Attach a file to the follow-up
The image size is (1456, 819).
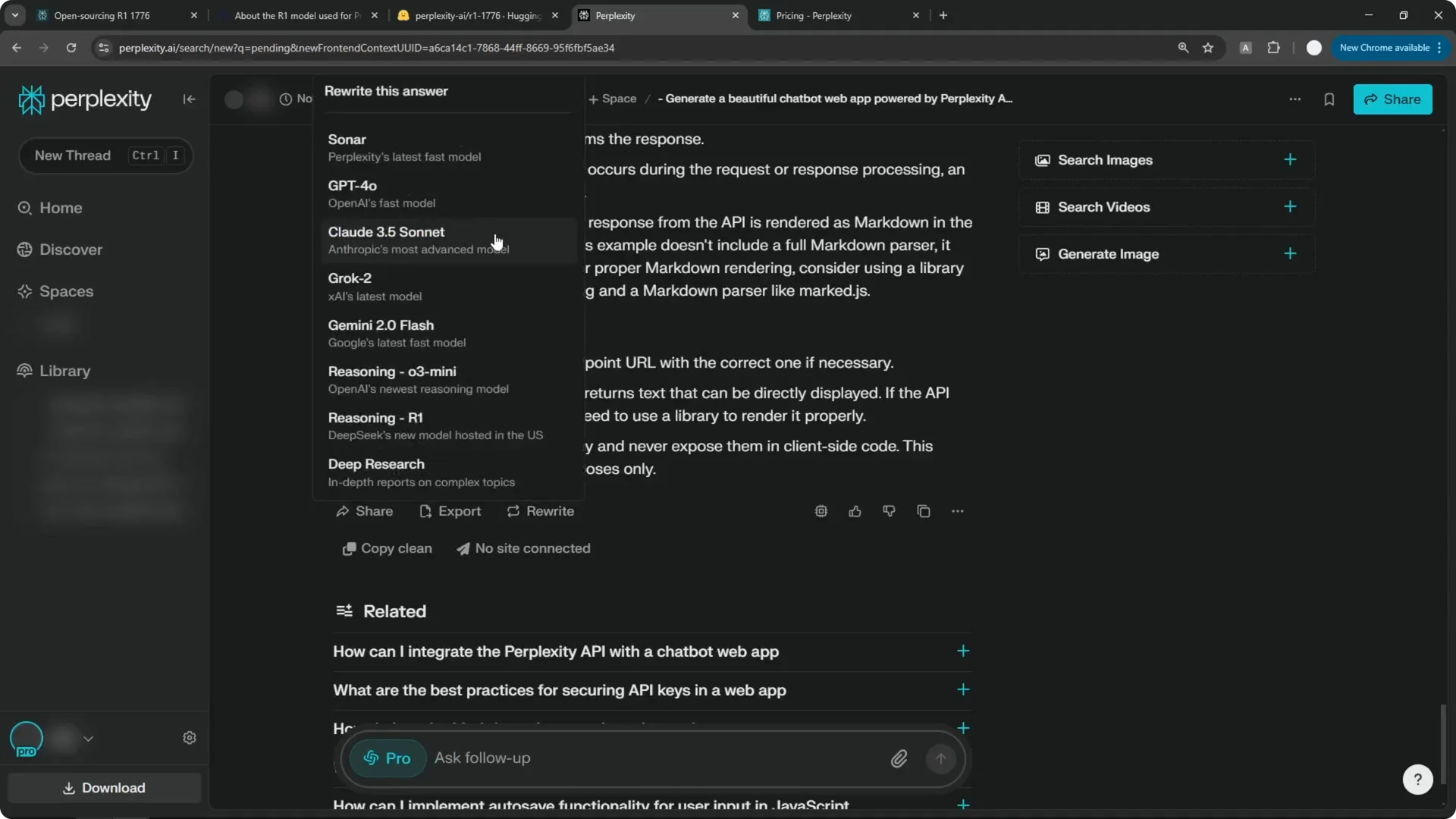(899, 758)
